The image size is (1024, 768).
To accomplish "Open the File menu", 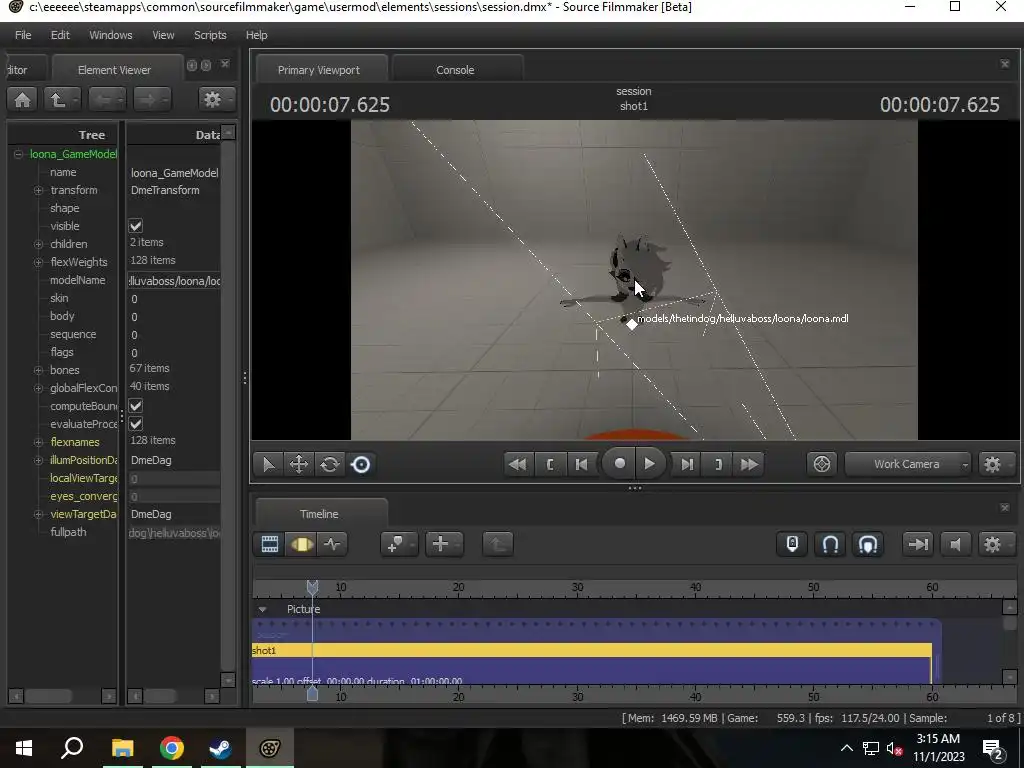I will pyautogui.click(x=23, y=35).
